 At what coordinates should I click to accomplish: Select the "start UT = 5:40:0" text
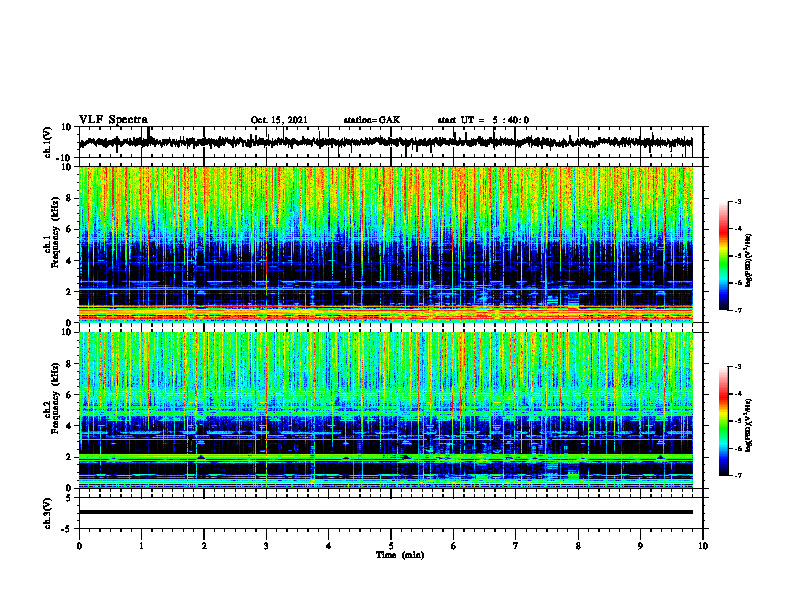pos(483,120)
